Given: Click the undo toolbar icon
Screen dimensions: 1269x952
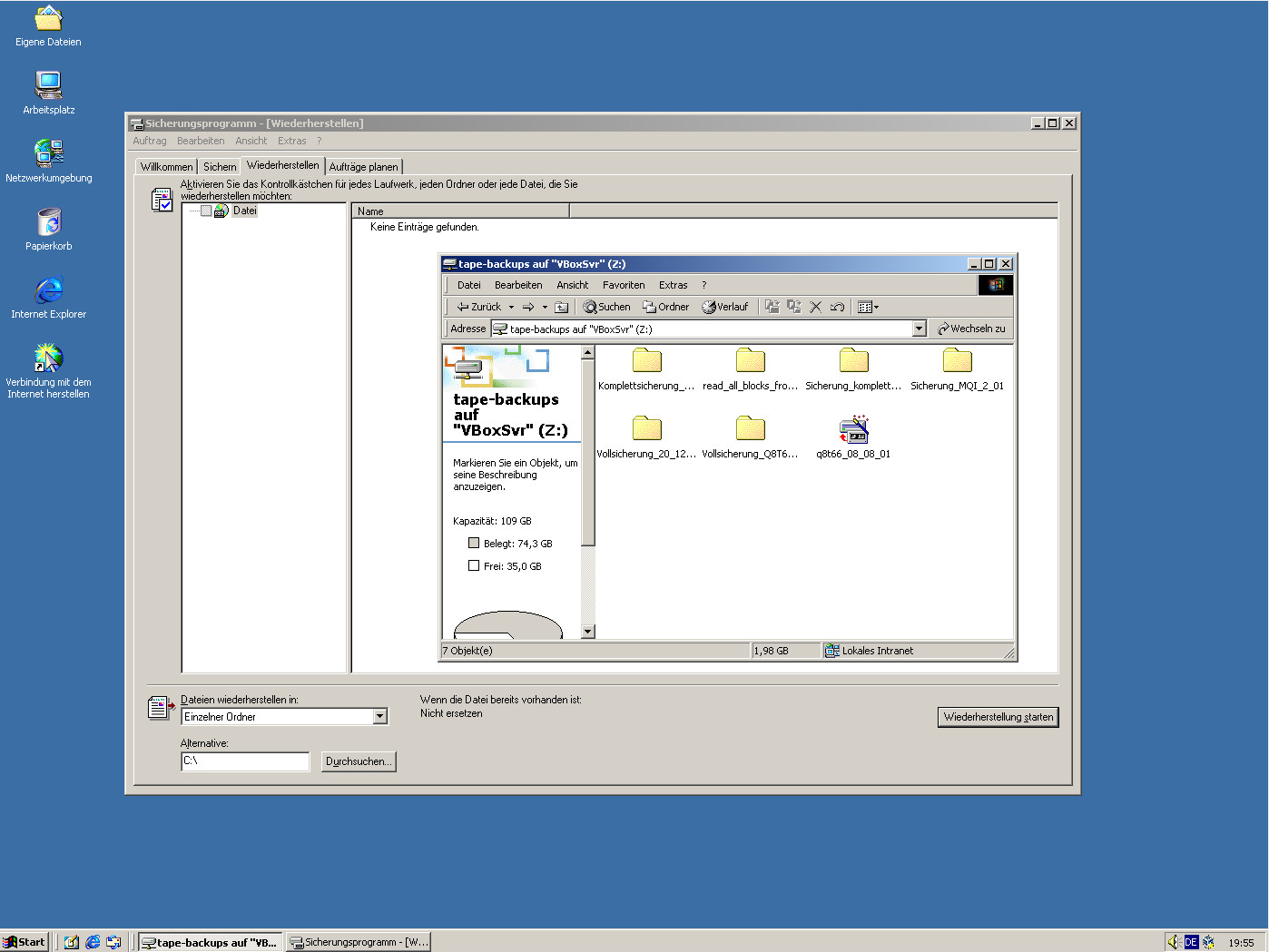Looking at the screenshot, I should point(837,308).
